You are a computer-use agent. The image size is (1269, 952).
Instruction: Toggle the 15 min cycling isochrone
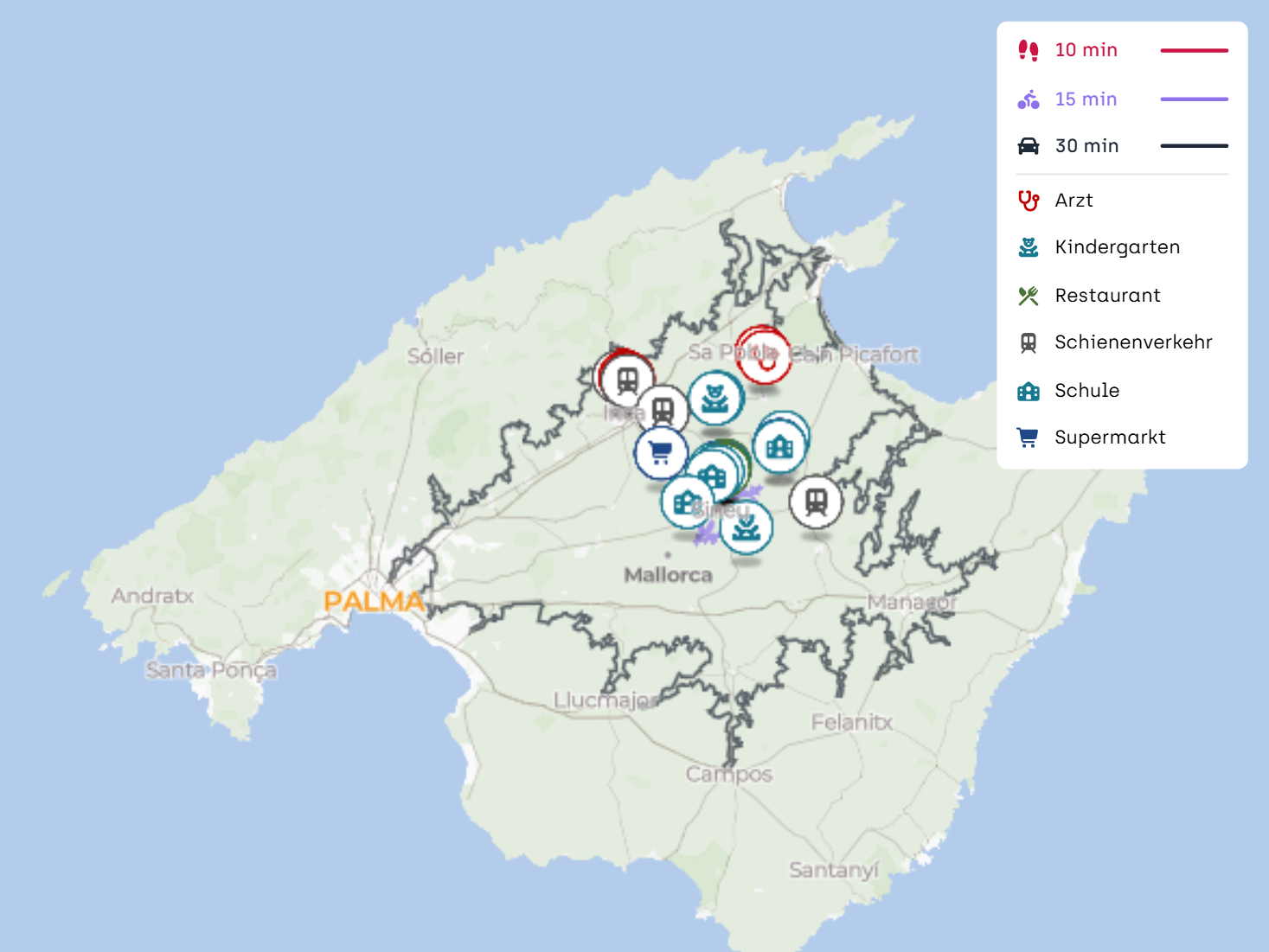coord(1086,99)
